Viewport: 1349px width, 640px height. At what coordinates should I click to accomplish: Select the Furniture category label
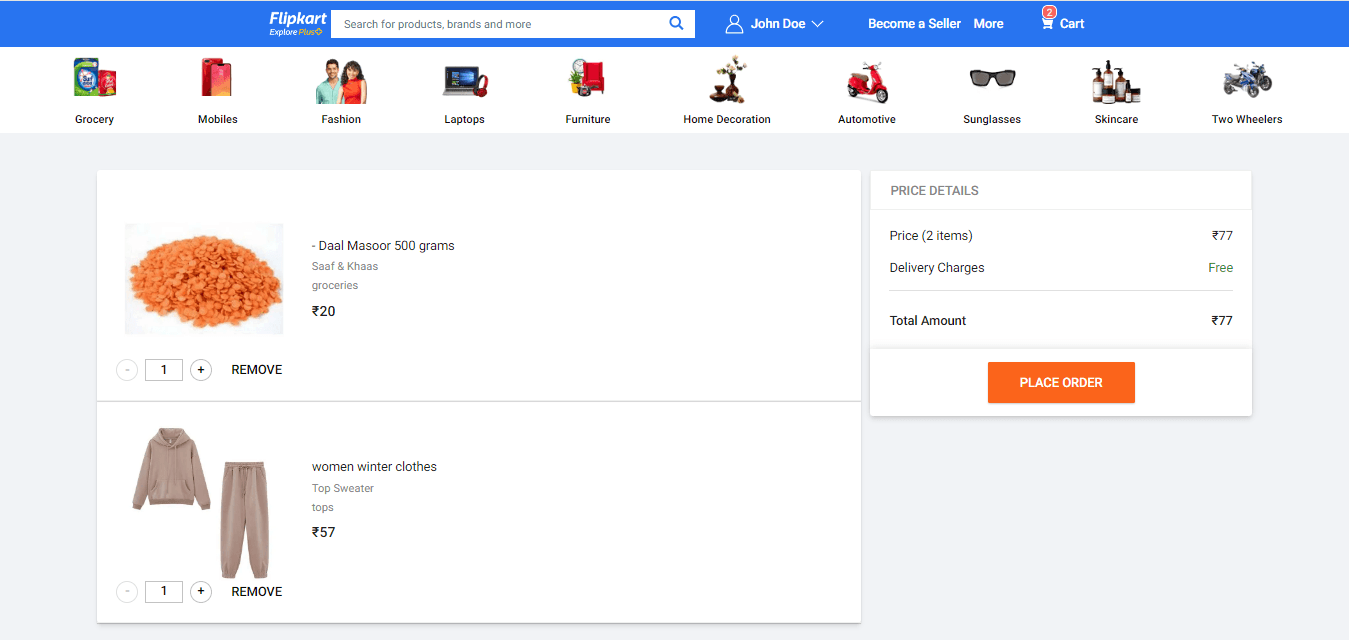588,119
